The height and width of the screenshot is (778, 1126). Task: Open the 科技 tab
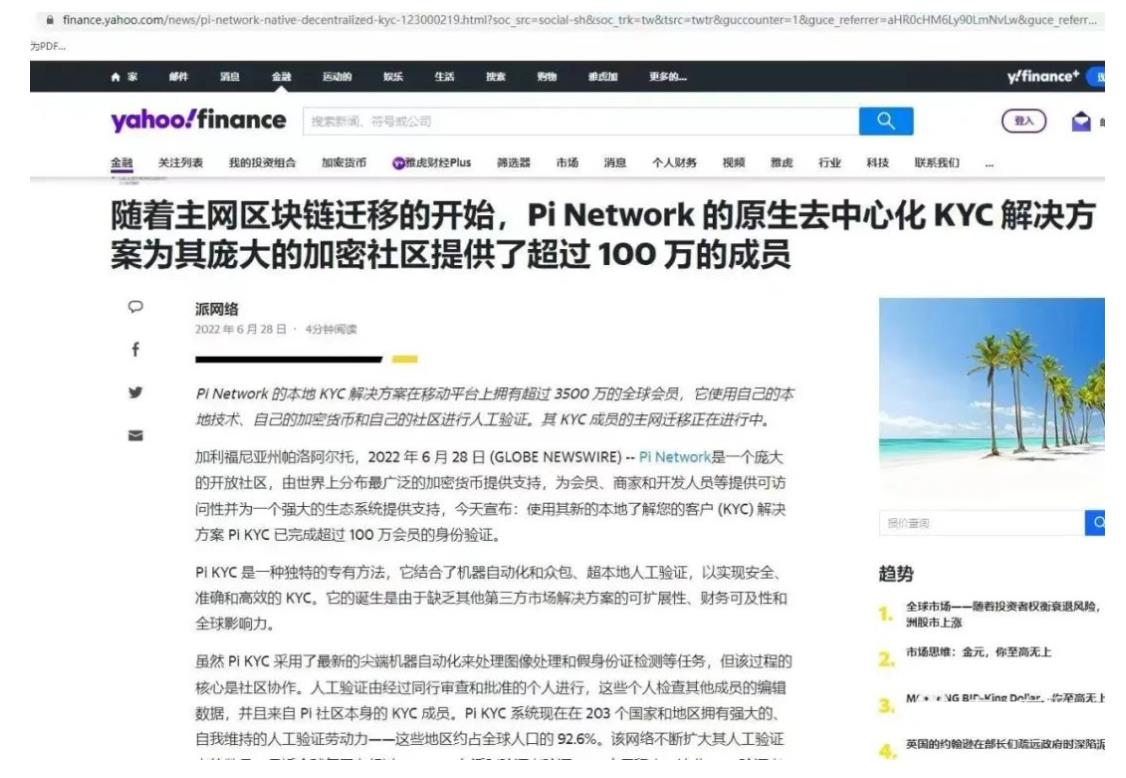(878, 163)
